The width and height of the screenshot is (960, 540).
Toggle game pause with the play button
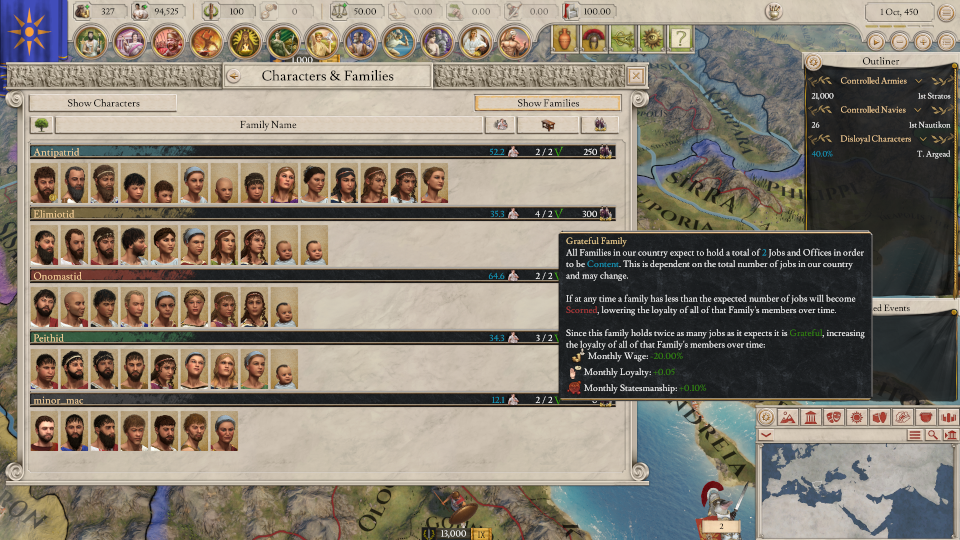[876, 42]
